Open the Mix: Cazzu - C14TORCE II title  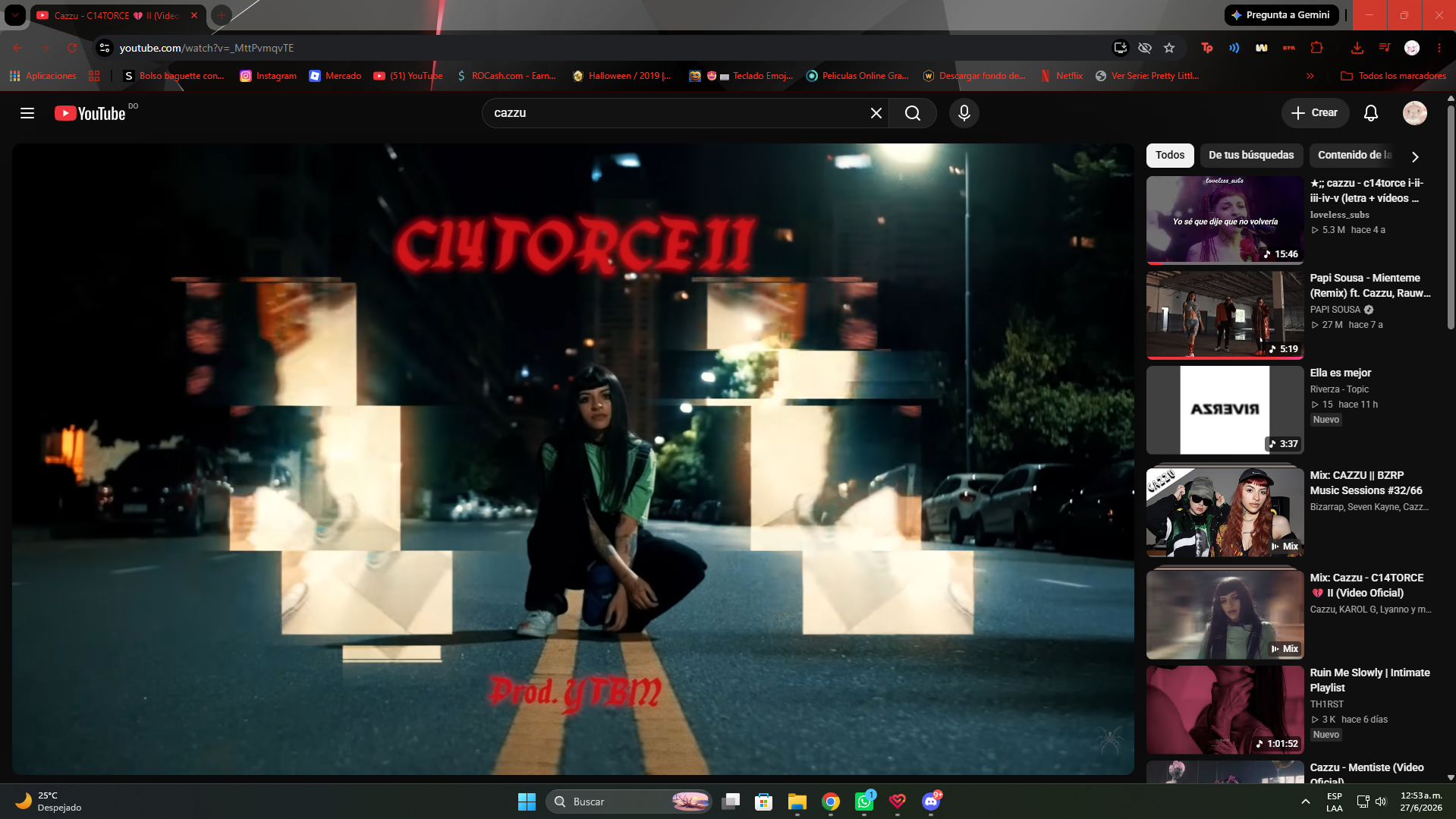point(1366,585)
